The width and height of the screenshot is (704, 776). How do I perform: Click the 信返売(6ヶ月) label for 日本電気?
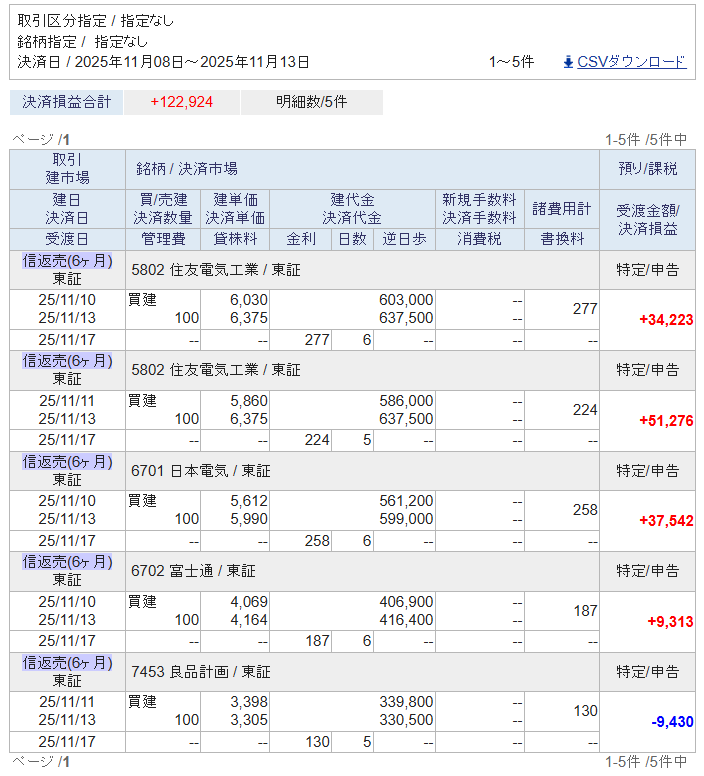pyautogui.click(x=67, y=462)
